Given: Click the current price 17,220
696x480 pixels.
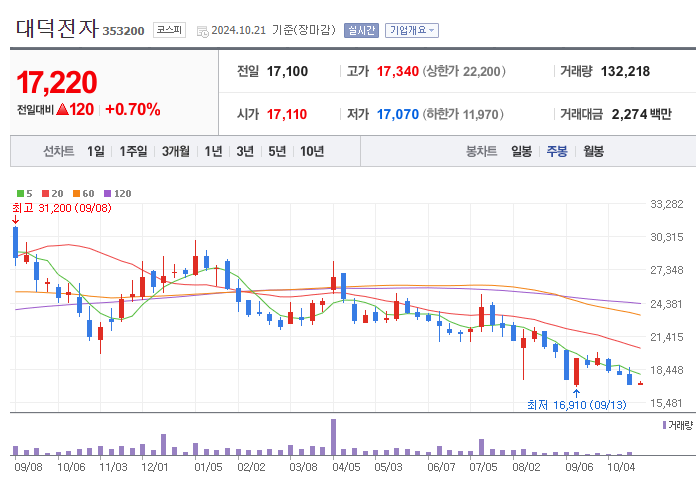Looking at the screenshot, I should pyautogui.click(x=57, y=83).
